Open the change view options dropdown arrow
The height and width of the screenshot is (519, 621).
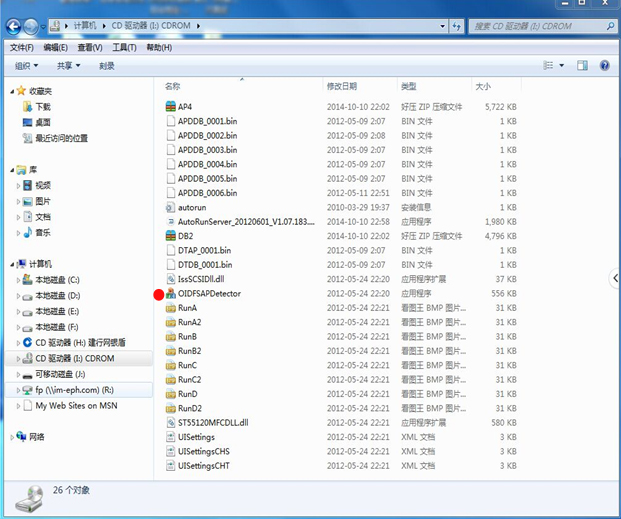[561, 66]
